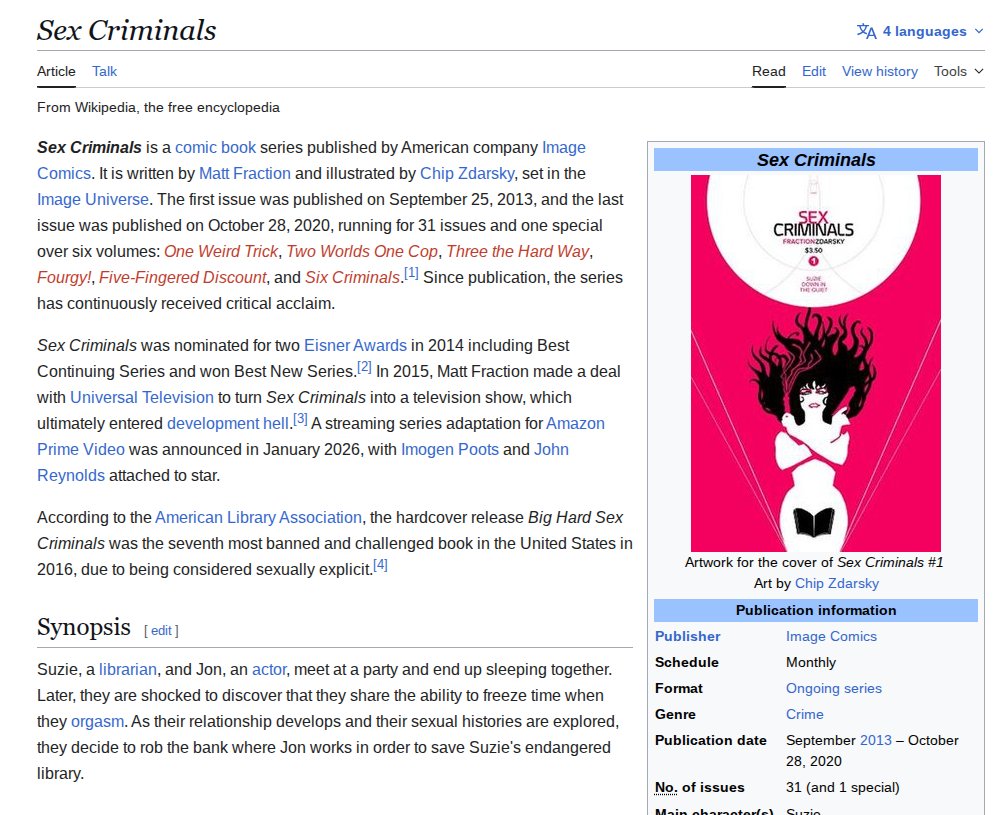
Task: Open Five-Fingered Discount red link
Action: point(182,278)
